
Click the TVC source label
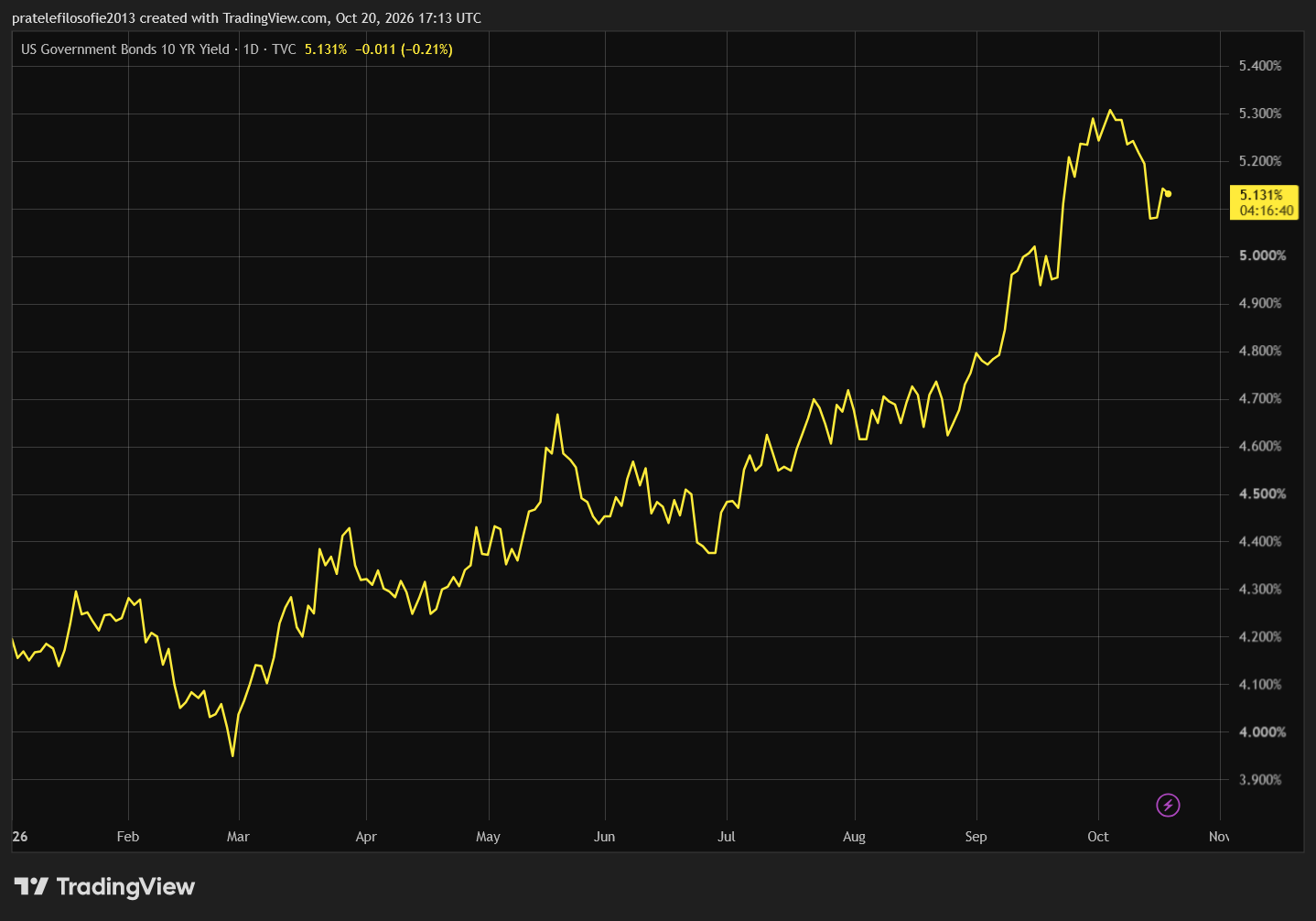pos(284,49)
